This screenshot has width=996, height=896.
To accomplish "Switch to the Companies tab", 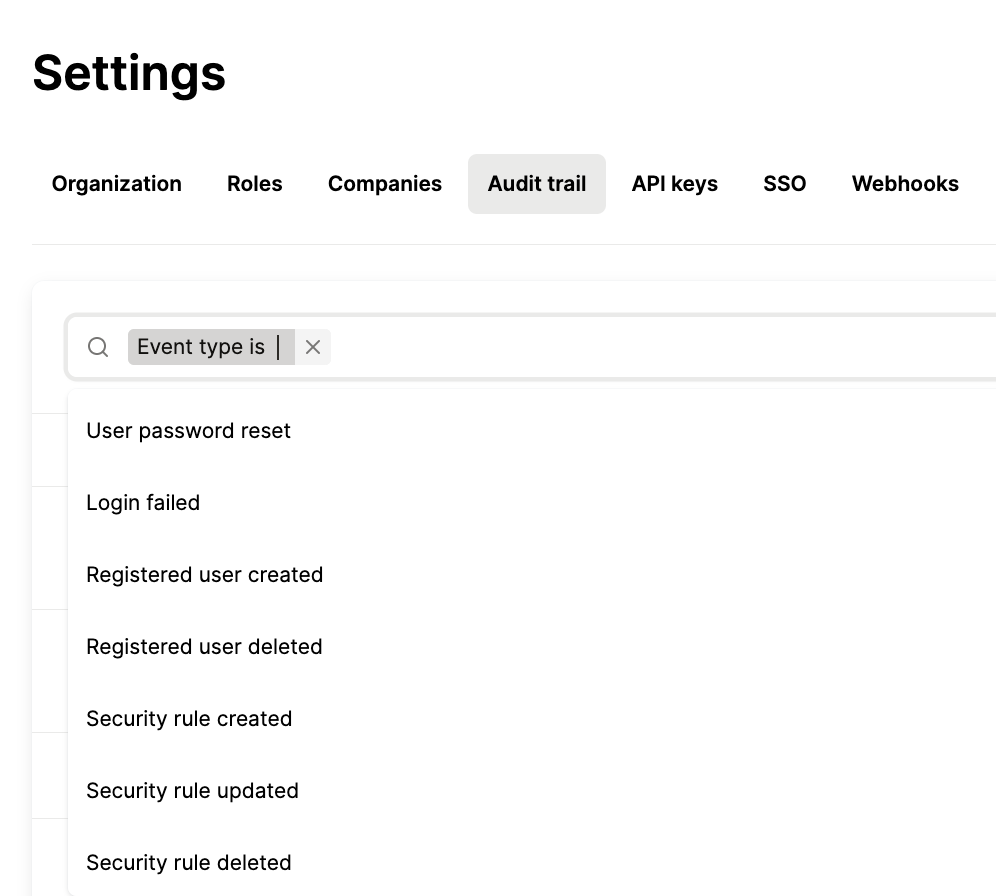I will (x=384, y=183).
